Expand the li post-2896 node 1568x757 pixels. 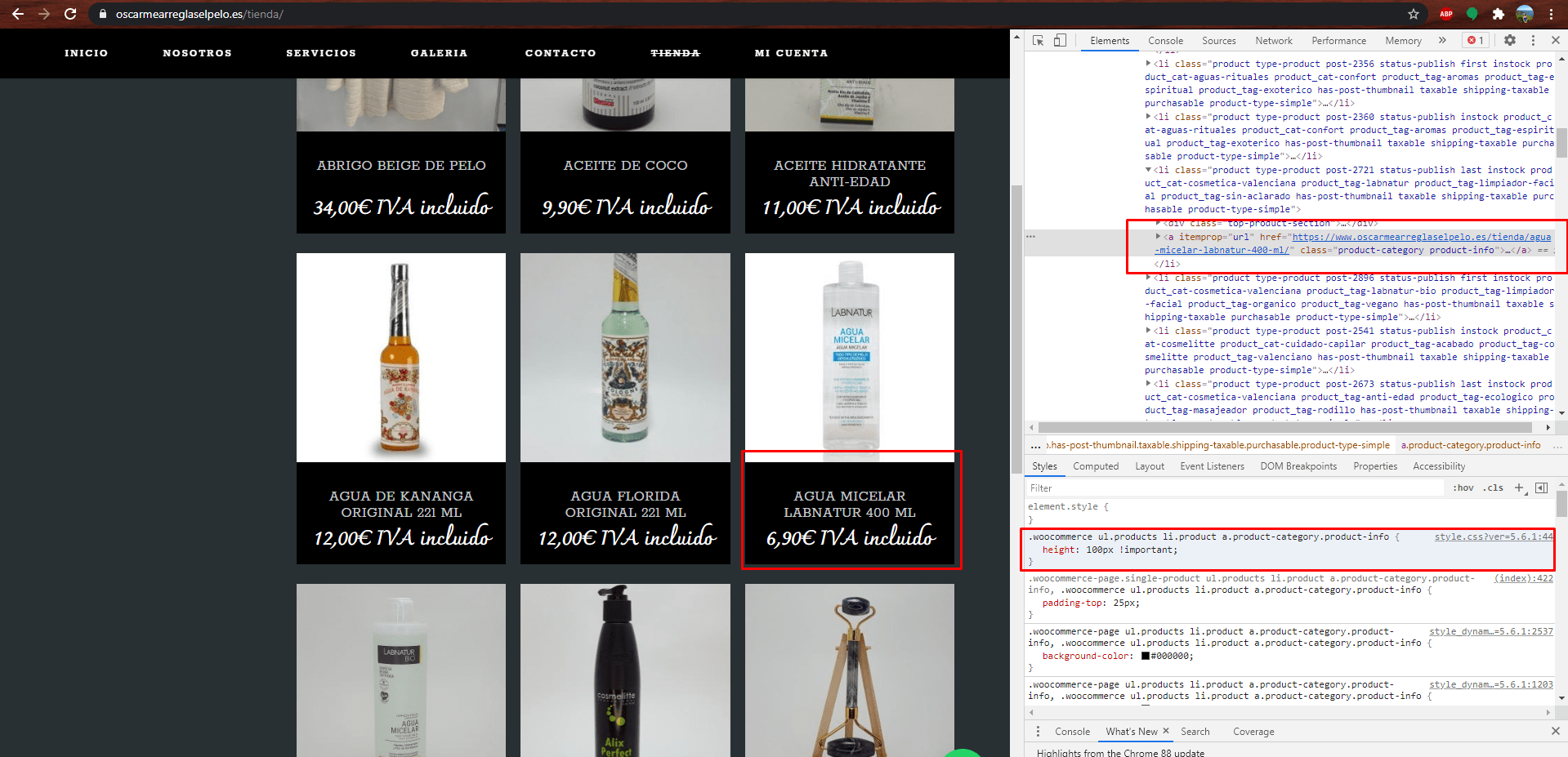[1148, 278]
